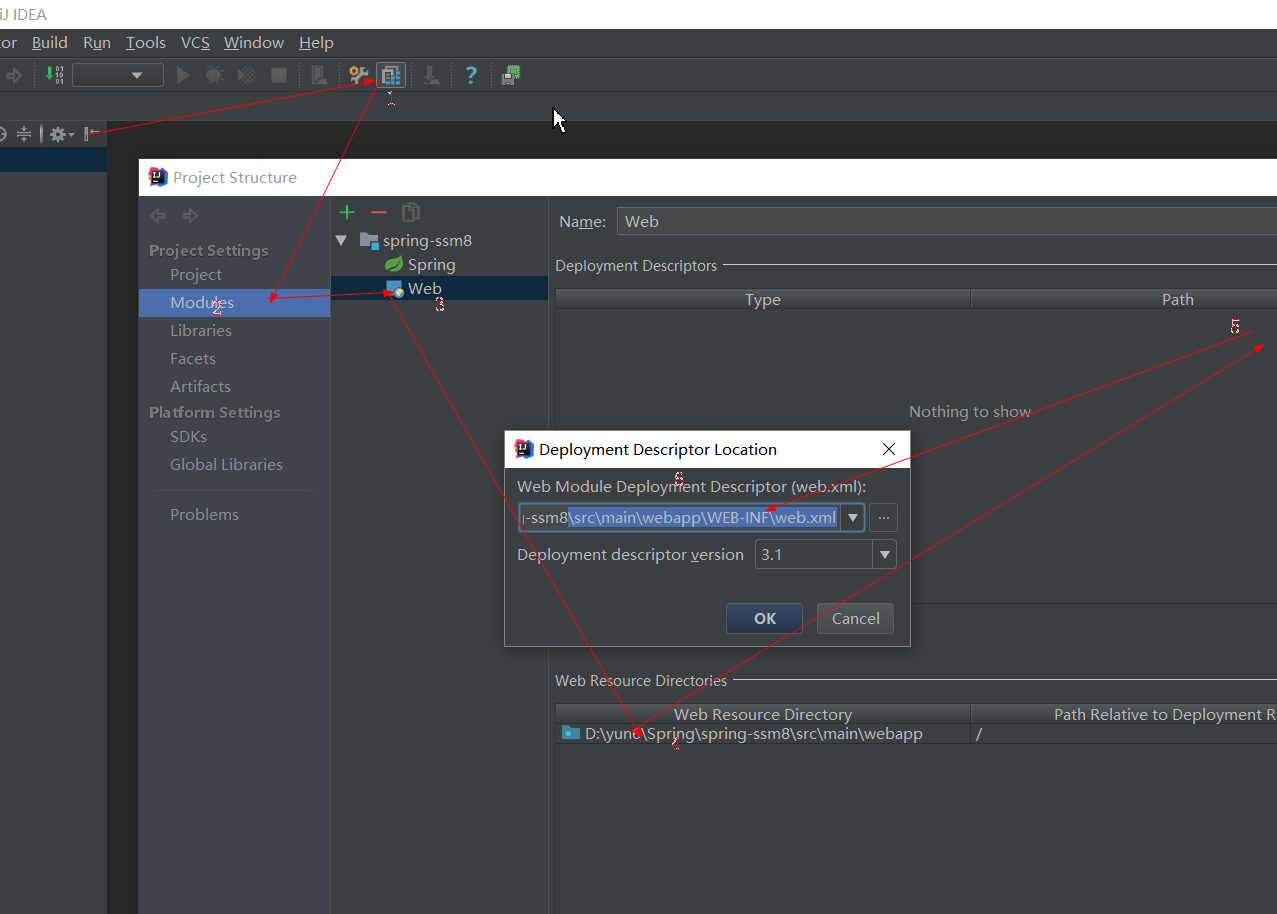Image resolution: width=1277 pixels, height=914 pixels.
Task: Click OK in Deployment Descriptor Location dialog
Action: click(x=764, y=618)
